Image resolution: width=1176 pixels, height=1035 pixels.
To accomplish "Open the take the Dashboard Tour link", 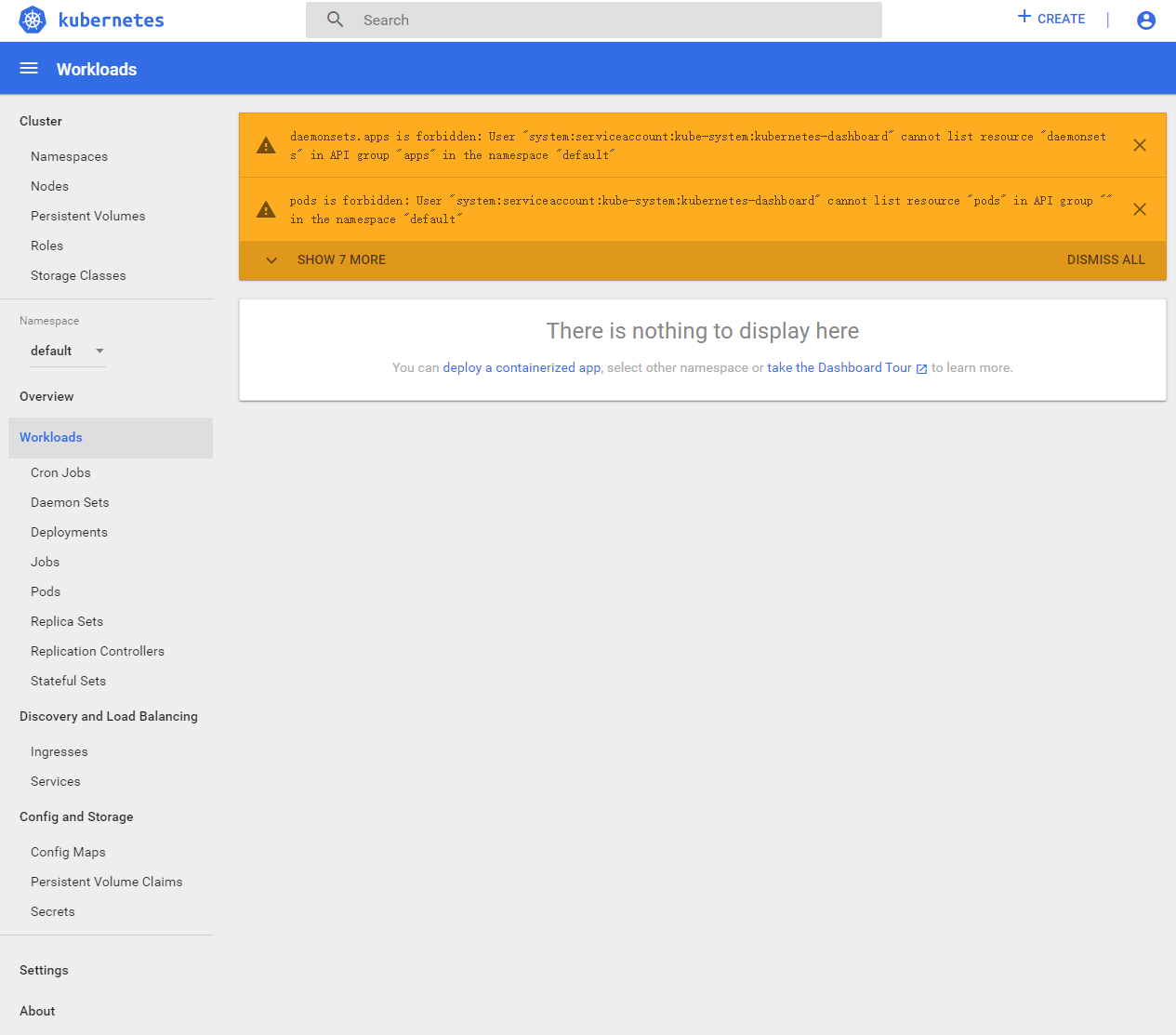I will (839, 368).
